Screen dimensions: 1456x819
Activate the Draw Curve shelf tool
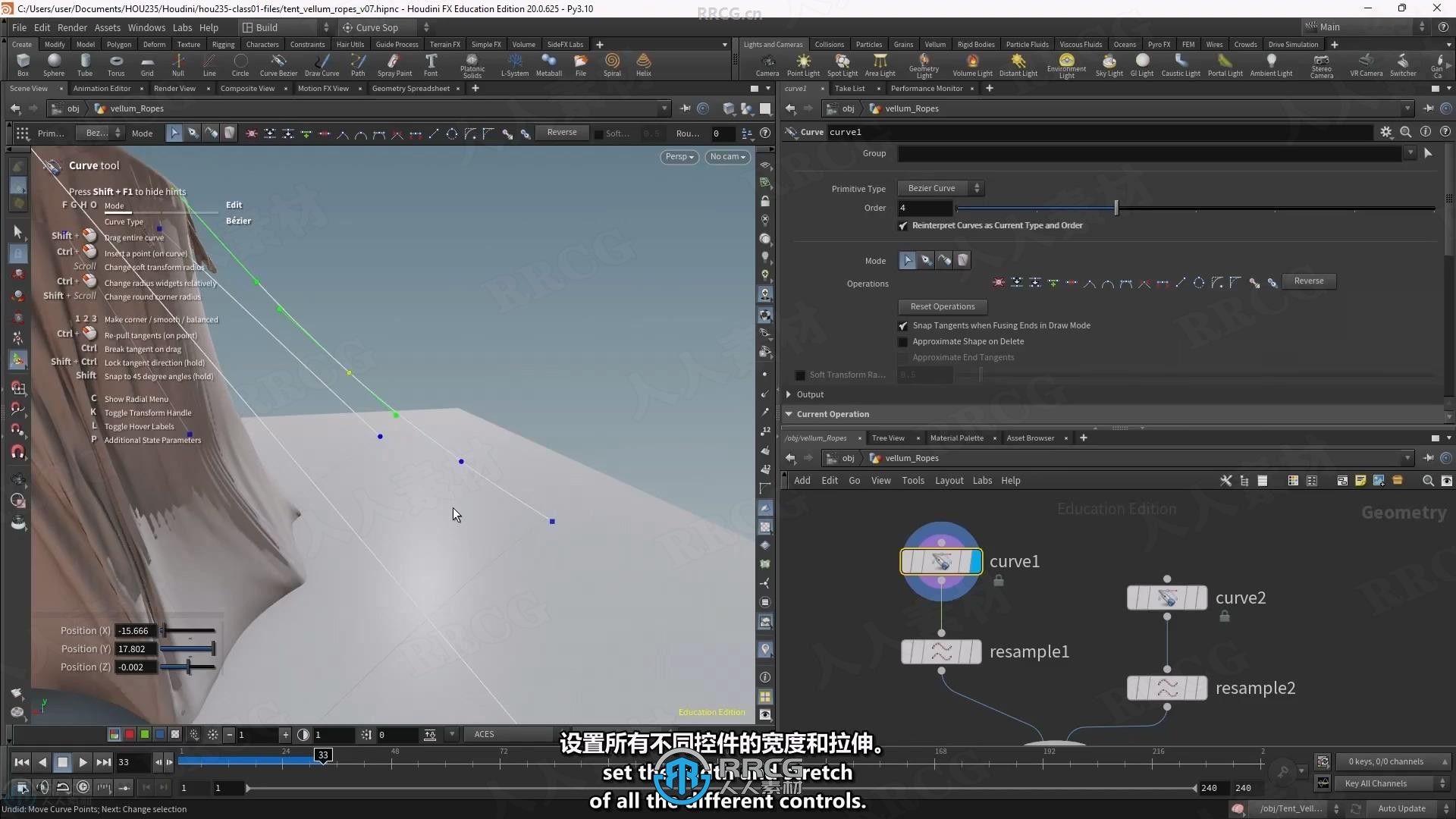pos(322,64)
